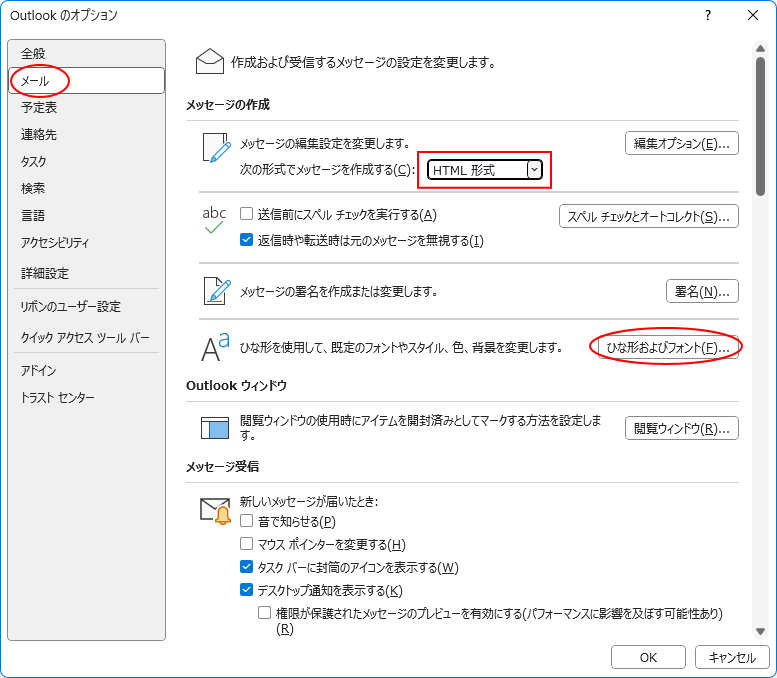
Task: Open アクセシビリティ options category
Action: click(87, 242)
